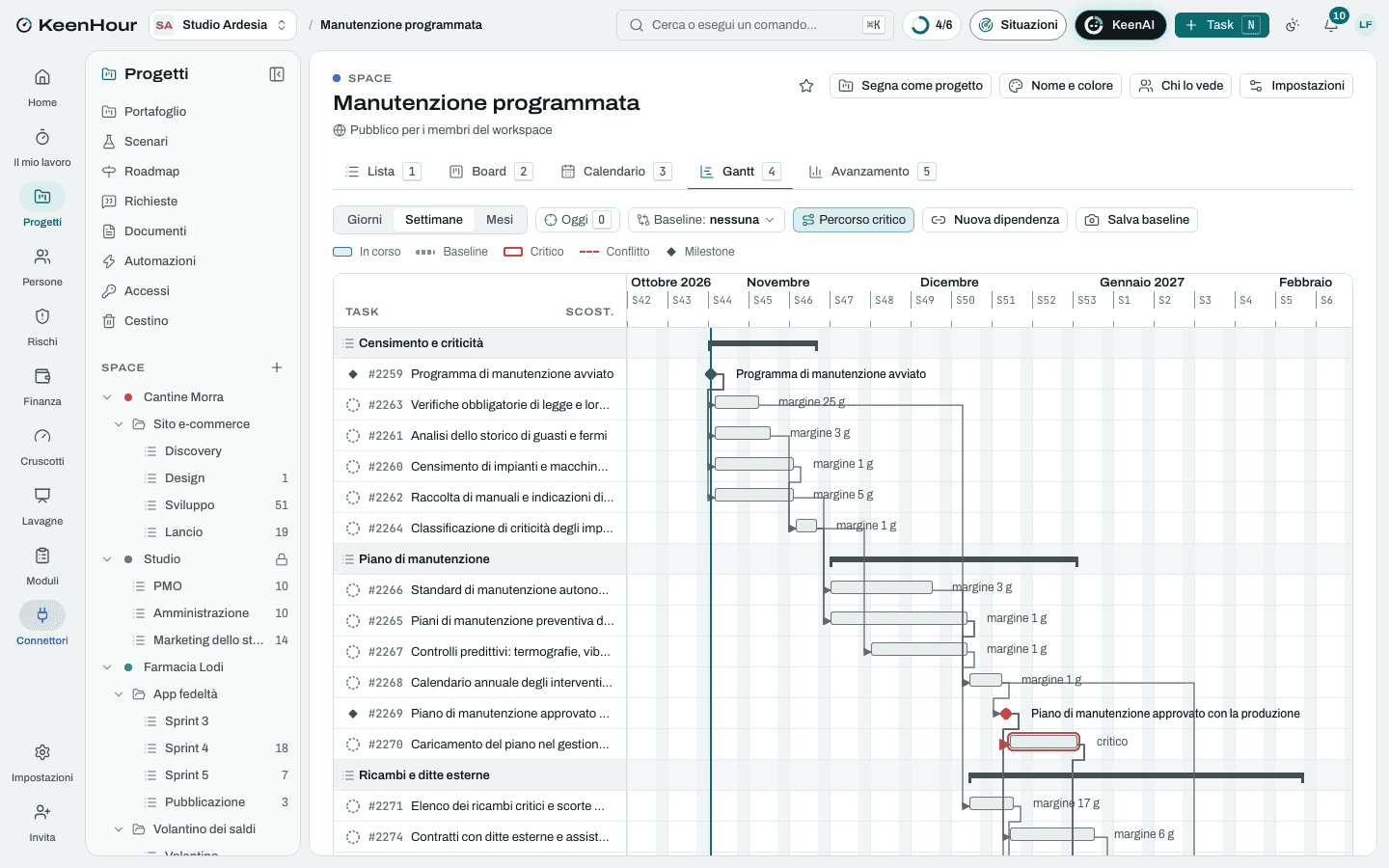Click Segna come progetto button

(x=911, y=86)
